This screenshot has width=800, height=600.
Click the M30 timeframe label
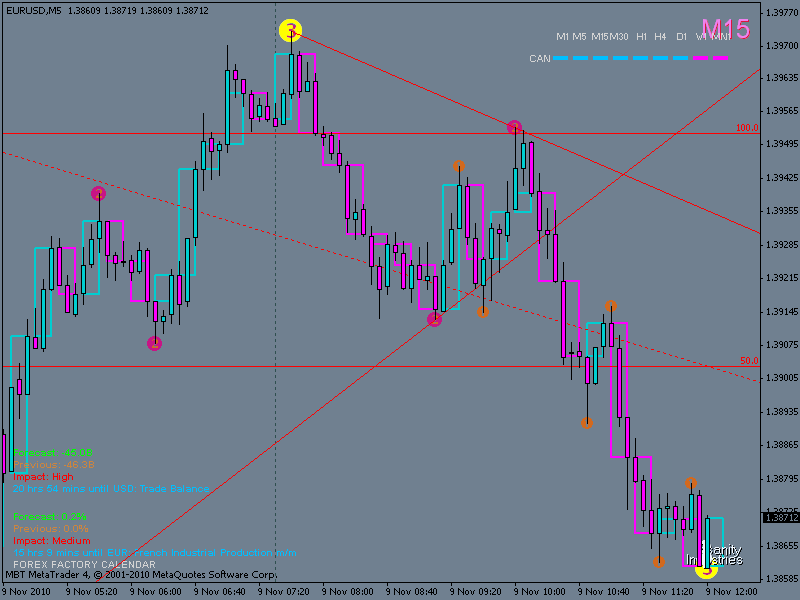pos(619,37)
